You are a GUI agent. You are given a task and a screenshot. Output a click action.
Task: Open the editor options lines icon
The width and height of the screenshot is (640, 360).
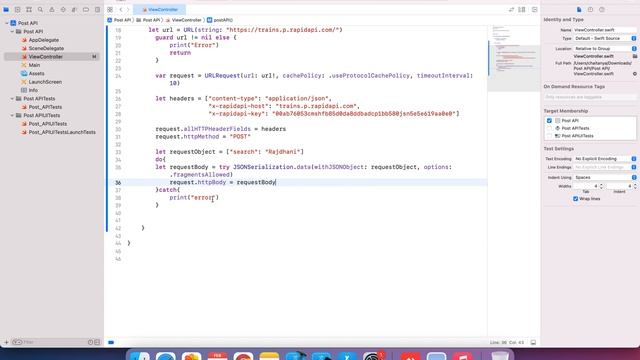coord(522,9)
